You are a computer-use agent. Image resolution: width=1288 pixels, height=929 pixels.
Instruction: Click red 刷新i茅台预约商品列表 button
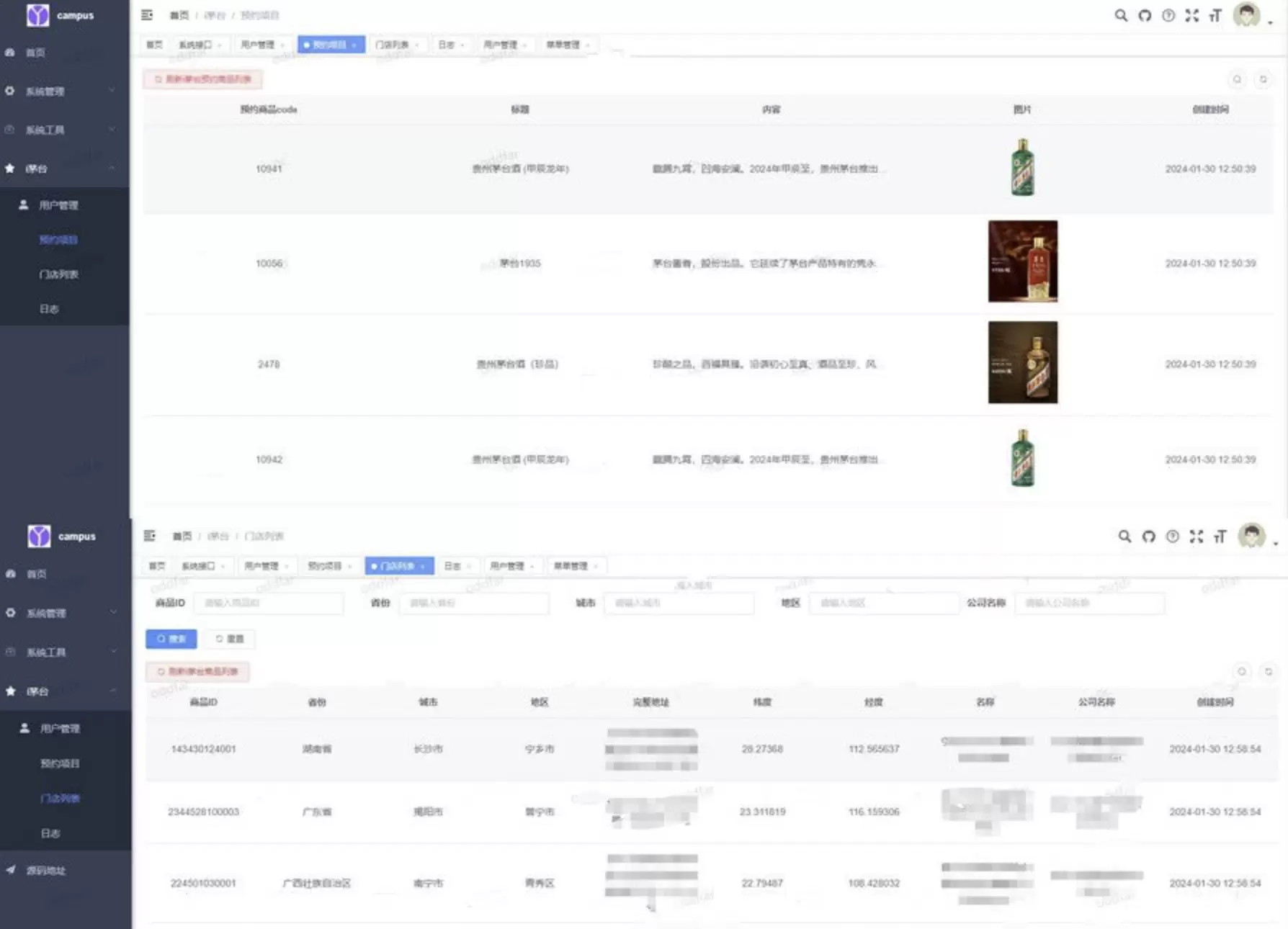click(203, 79)
